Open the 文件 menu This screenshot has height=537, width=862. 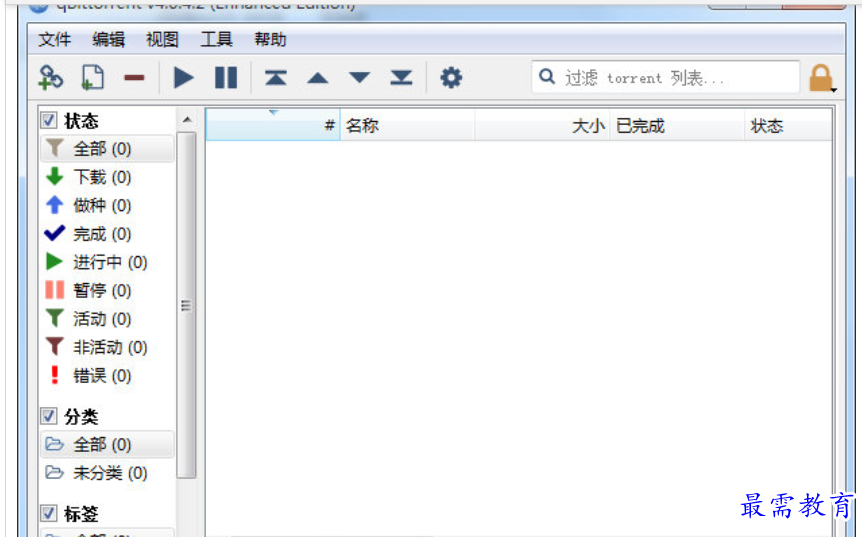(x=54, y=40)
